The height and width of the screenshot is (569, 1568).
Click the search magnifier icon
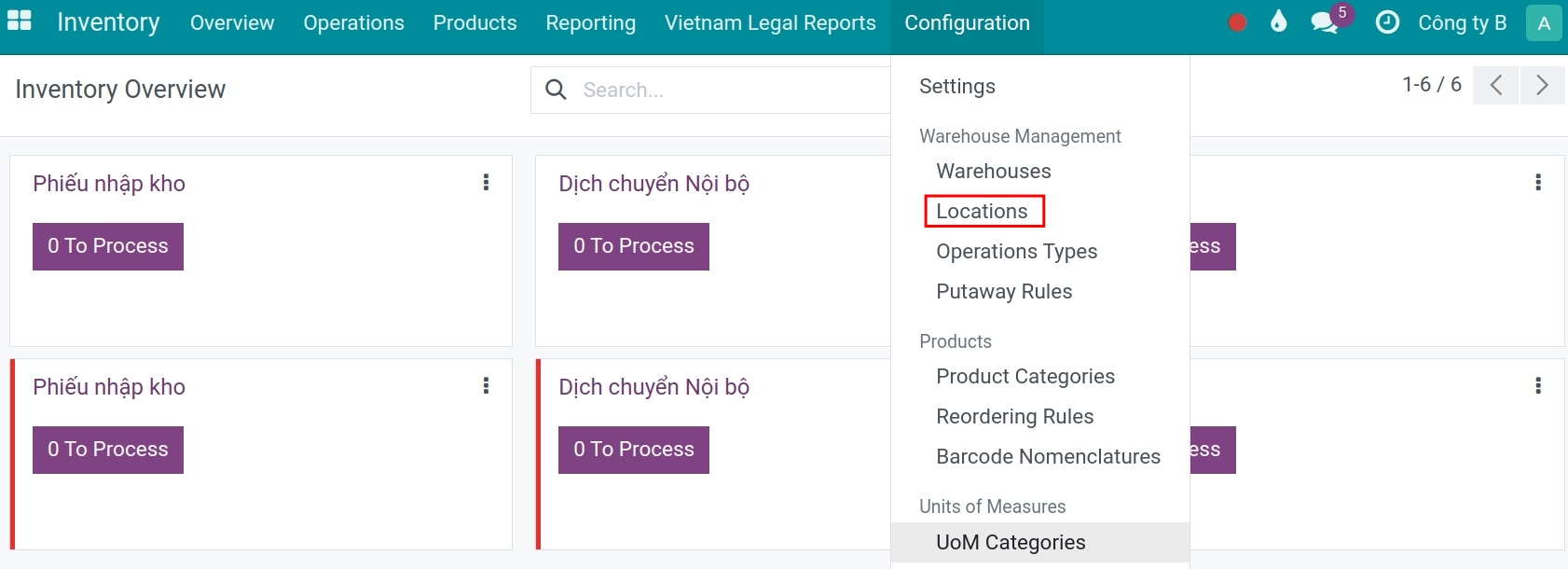pos(556,90)
